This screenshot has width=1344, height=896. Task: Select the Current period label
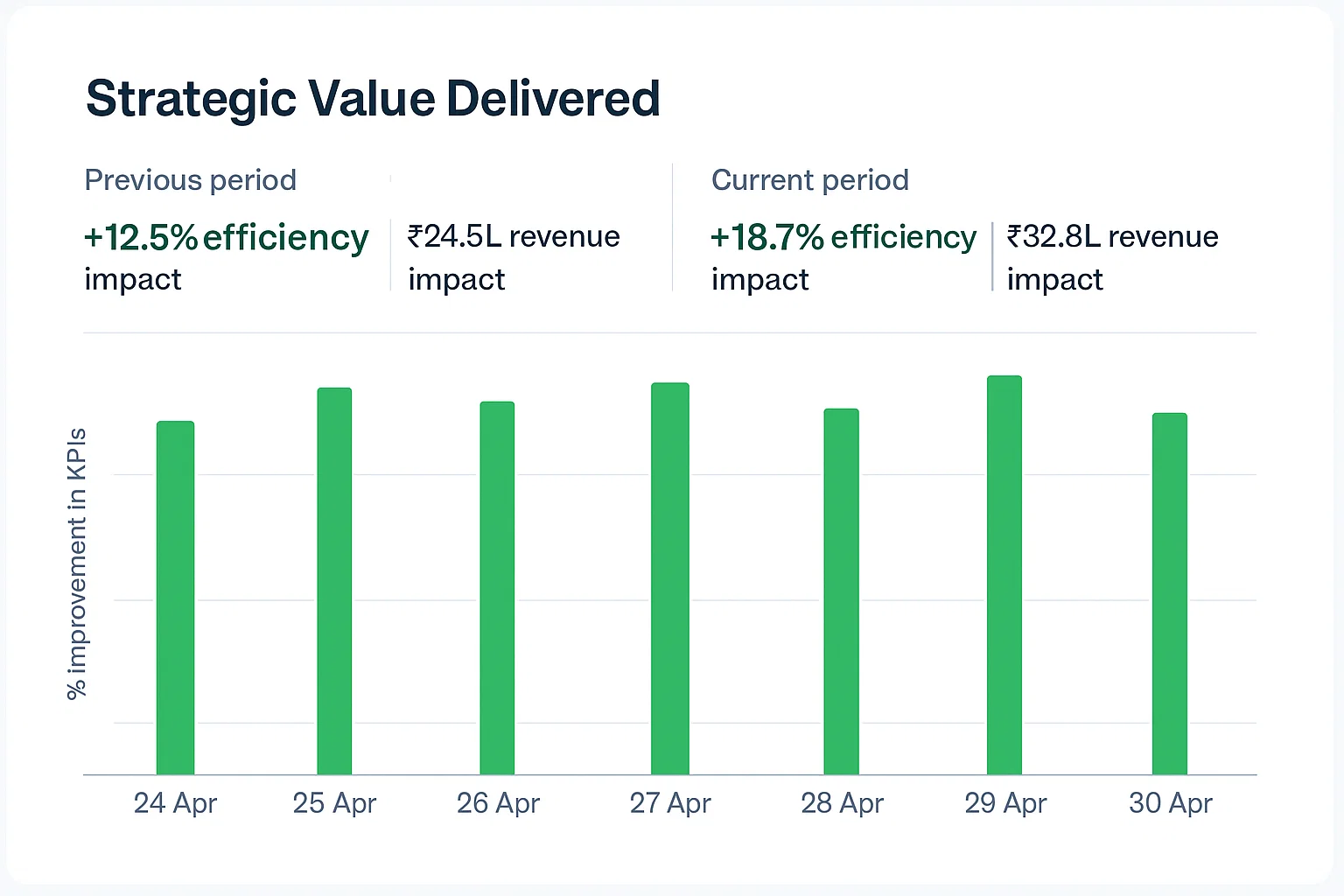pyautogui.click(x=809, y=180)
